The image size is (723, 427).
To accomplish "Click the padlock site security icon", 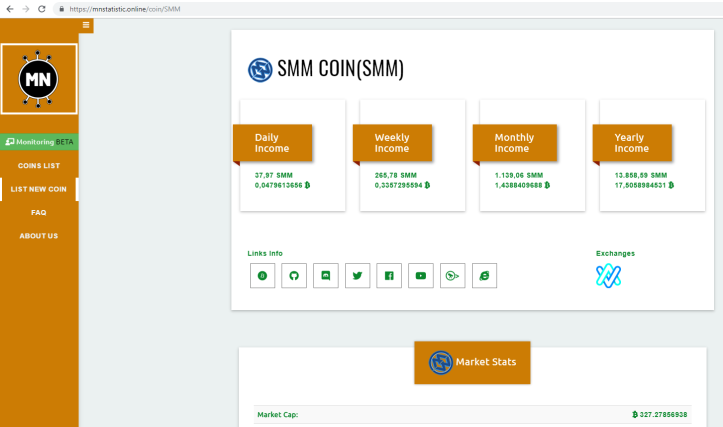I will [61, 9].
